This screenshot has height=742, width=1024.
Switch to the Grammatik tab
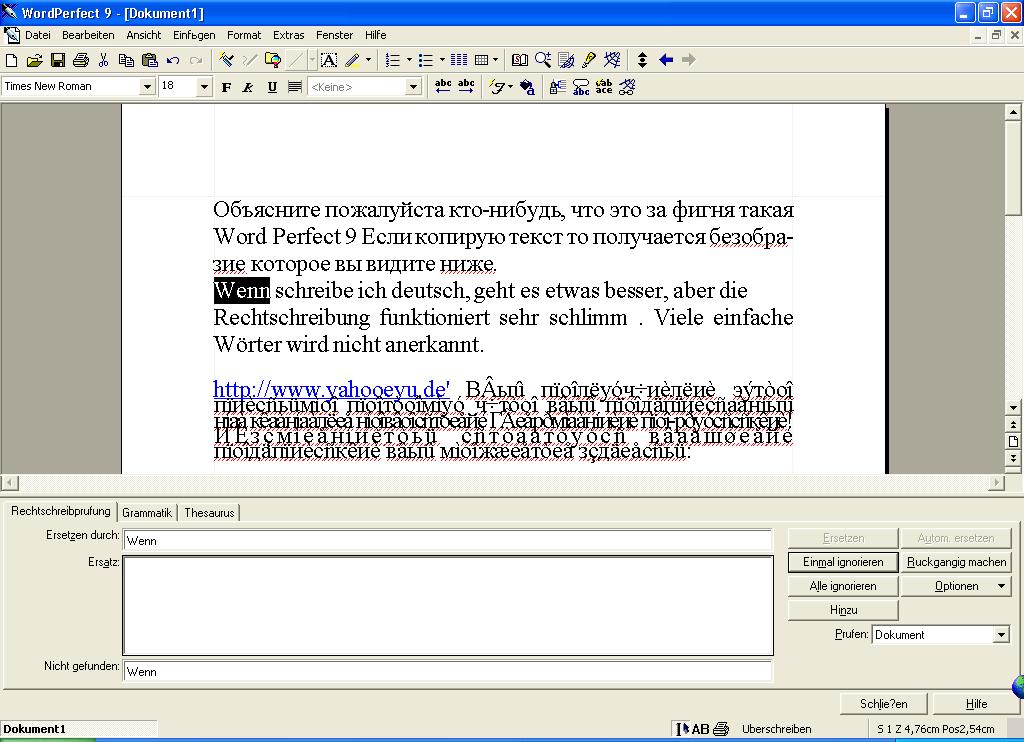[147, 513]
